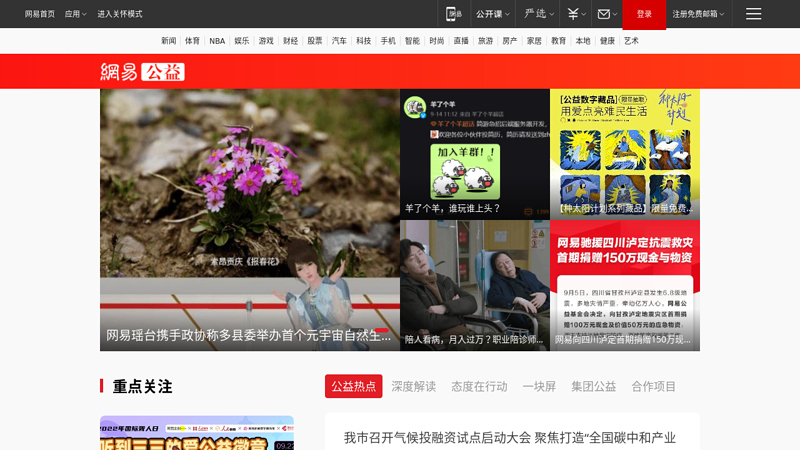Click caption 羊了个羊，谁玩谁上头？

point(453,208)
